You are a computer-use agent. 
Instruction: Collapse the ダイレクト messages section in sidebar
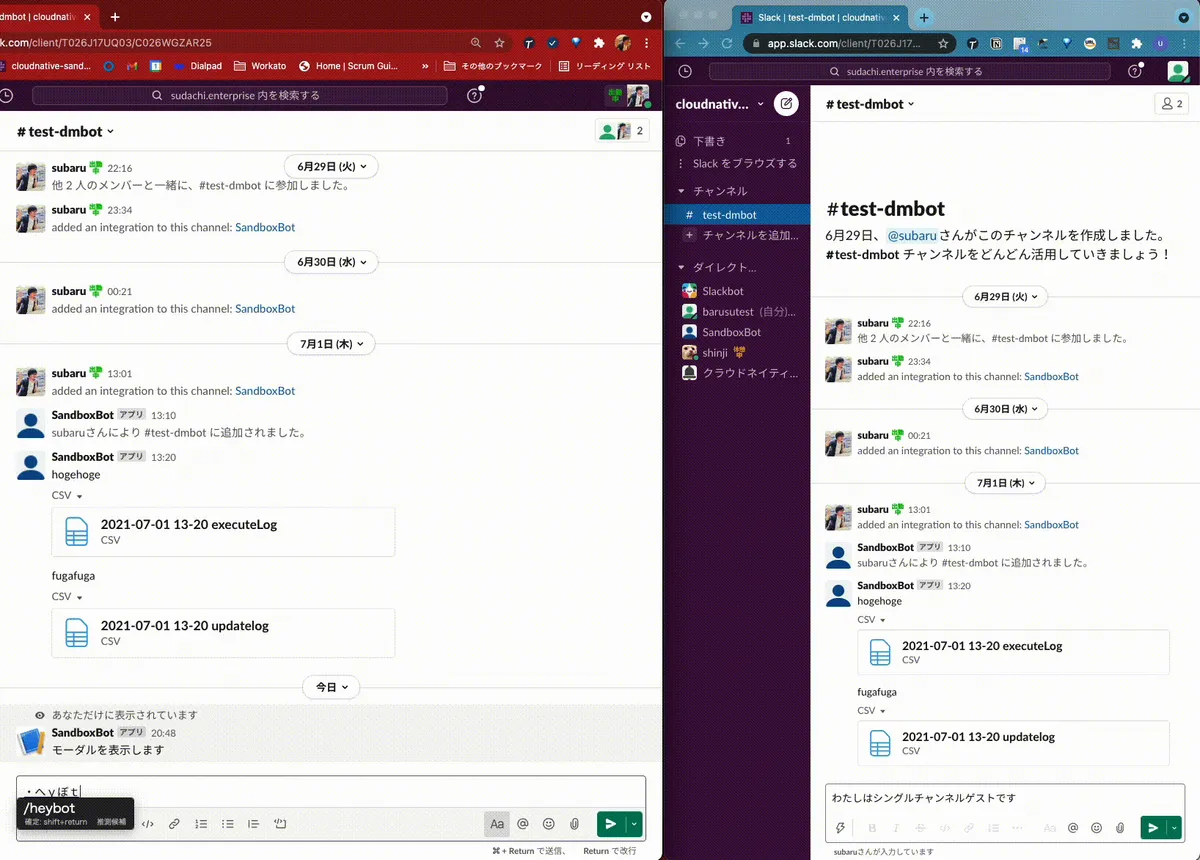tap(682, 267)
